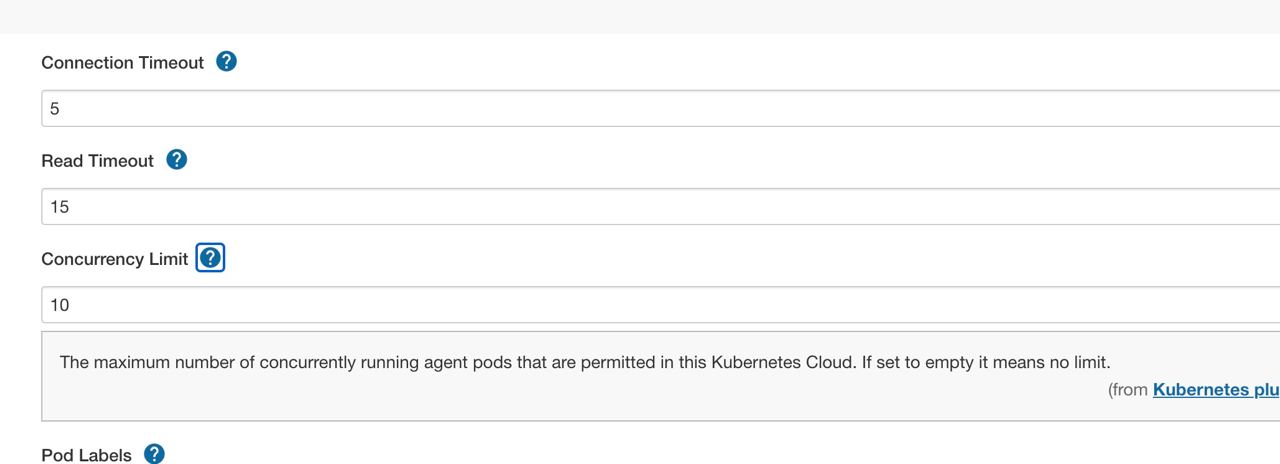The height and width of the screenshot is (464, 1280).
Task: Click the gray header bar at the top
Action: (640, 16)
